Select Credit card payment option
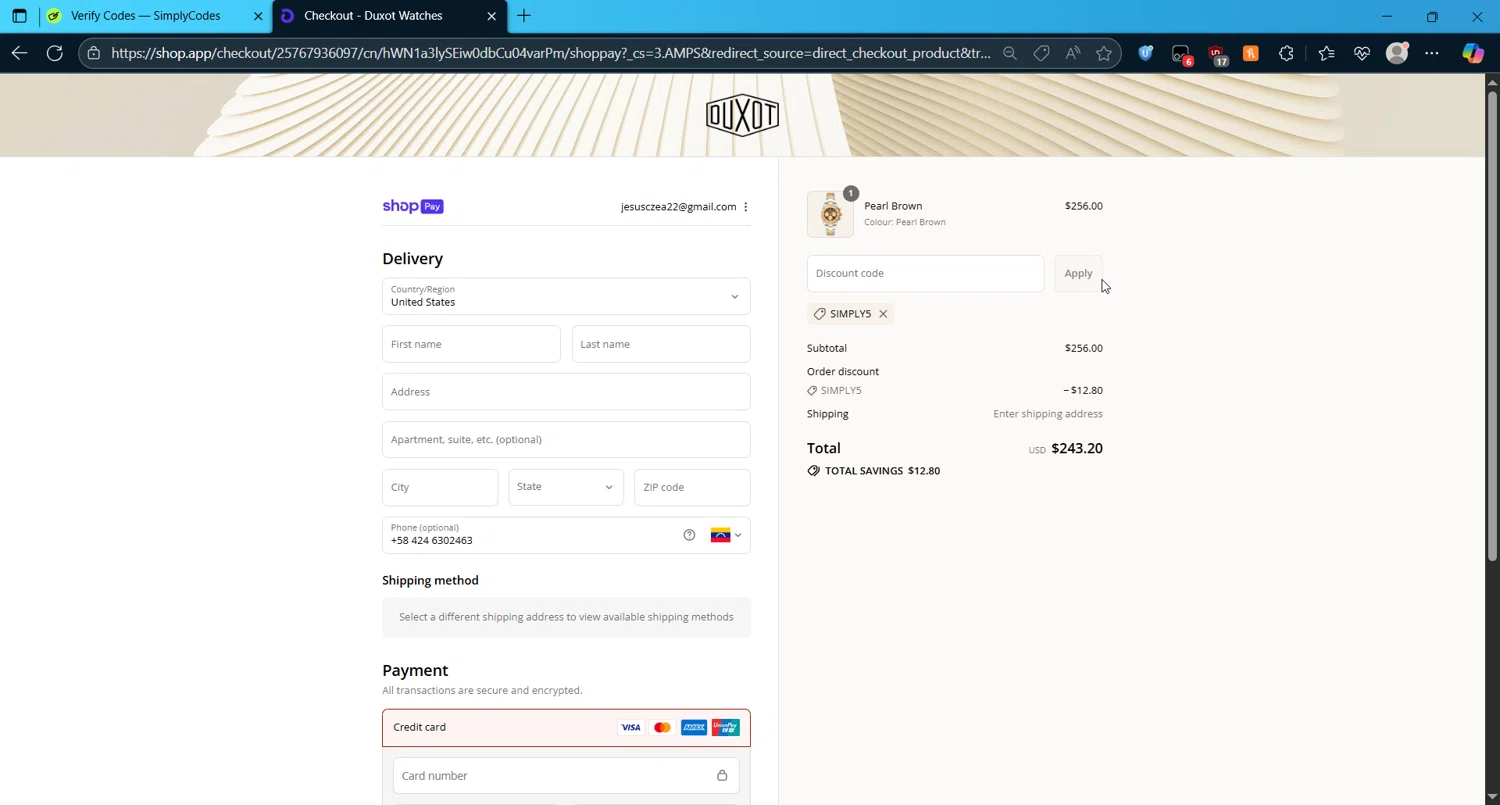 tap(566, 728)
